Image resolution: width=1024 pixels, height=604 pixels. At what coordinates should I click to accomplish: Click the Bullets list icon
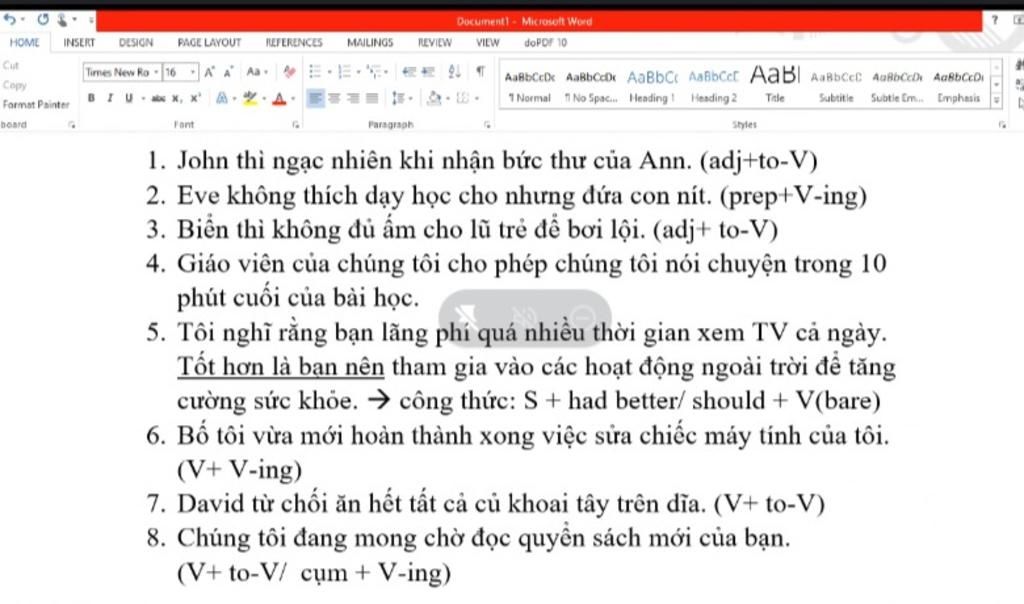point(315,72)
